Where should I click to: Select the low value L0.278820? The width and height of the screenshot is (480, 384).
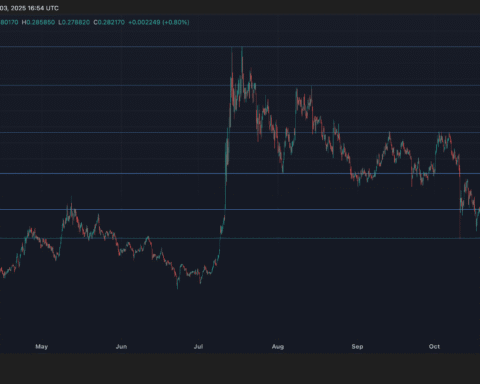(x=74, y=22)
